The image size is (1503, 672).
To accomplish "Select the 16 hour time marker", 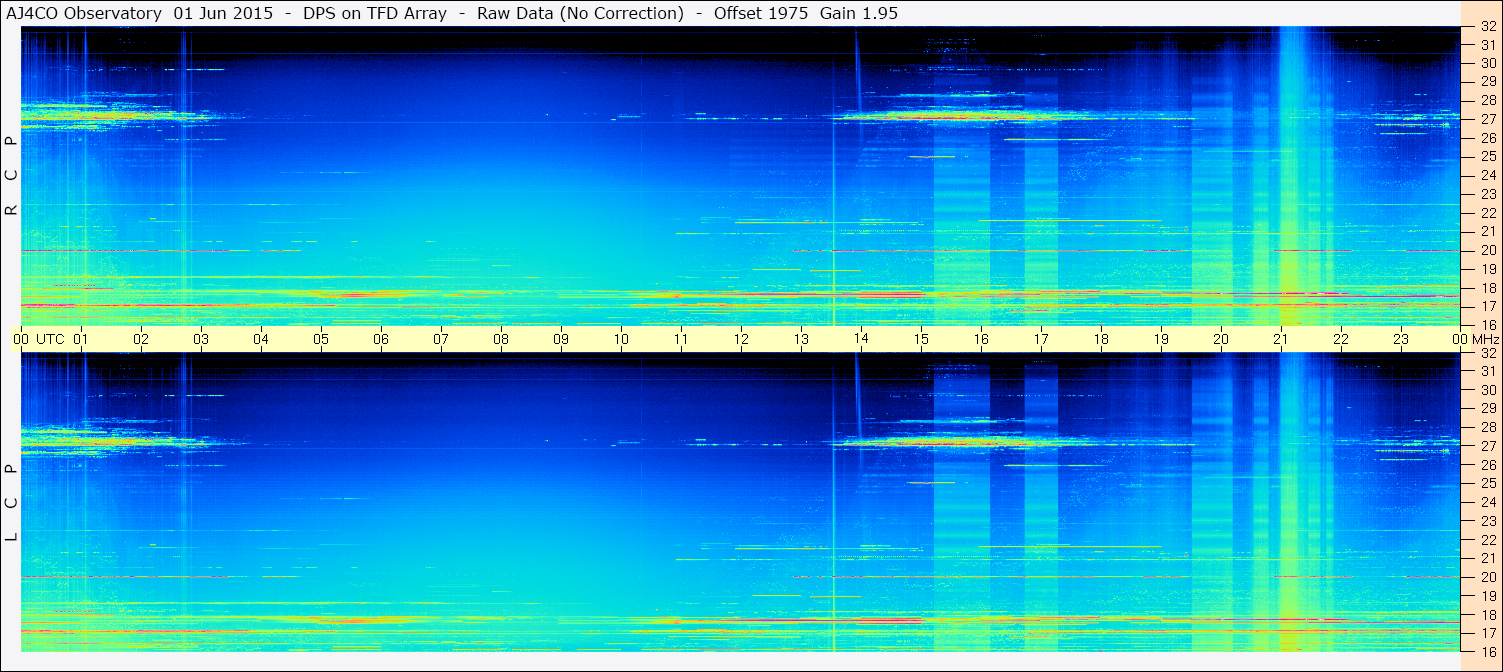I will (x=981, y=339).
